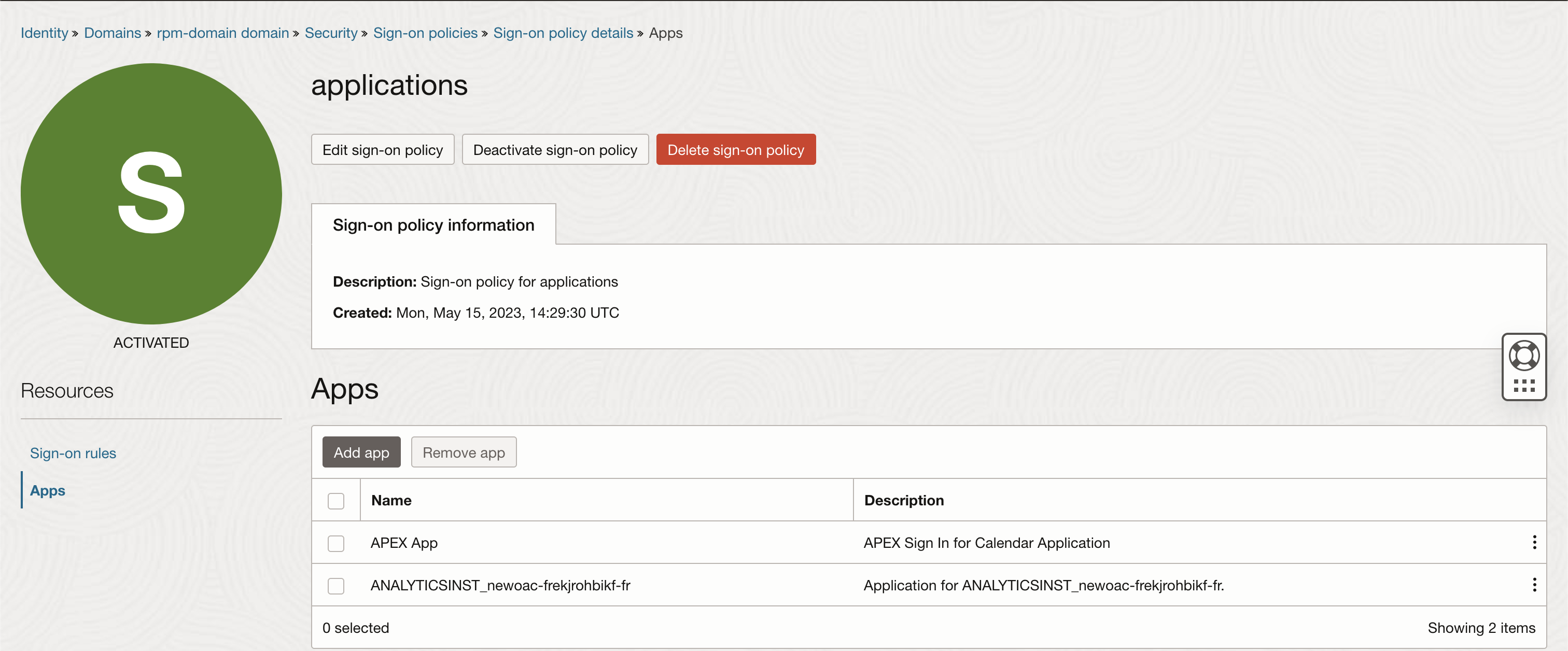Navigate to Identity via breadcrumb
Image resolution: width=1568 pixels, height=651 pixels.
[x=44, y=33]
